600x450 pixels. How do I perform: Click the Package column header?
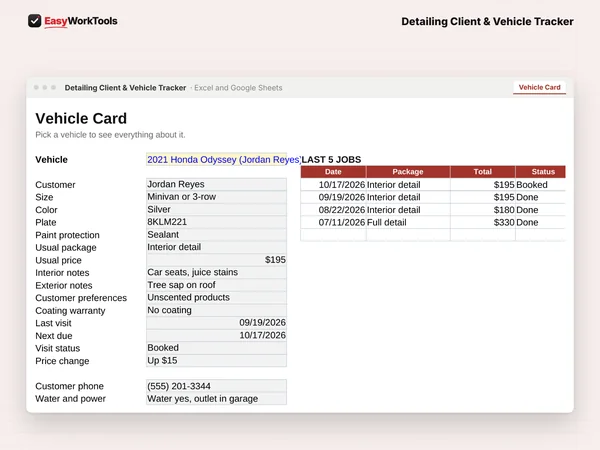[x=408, y=172]
